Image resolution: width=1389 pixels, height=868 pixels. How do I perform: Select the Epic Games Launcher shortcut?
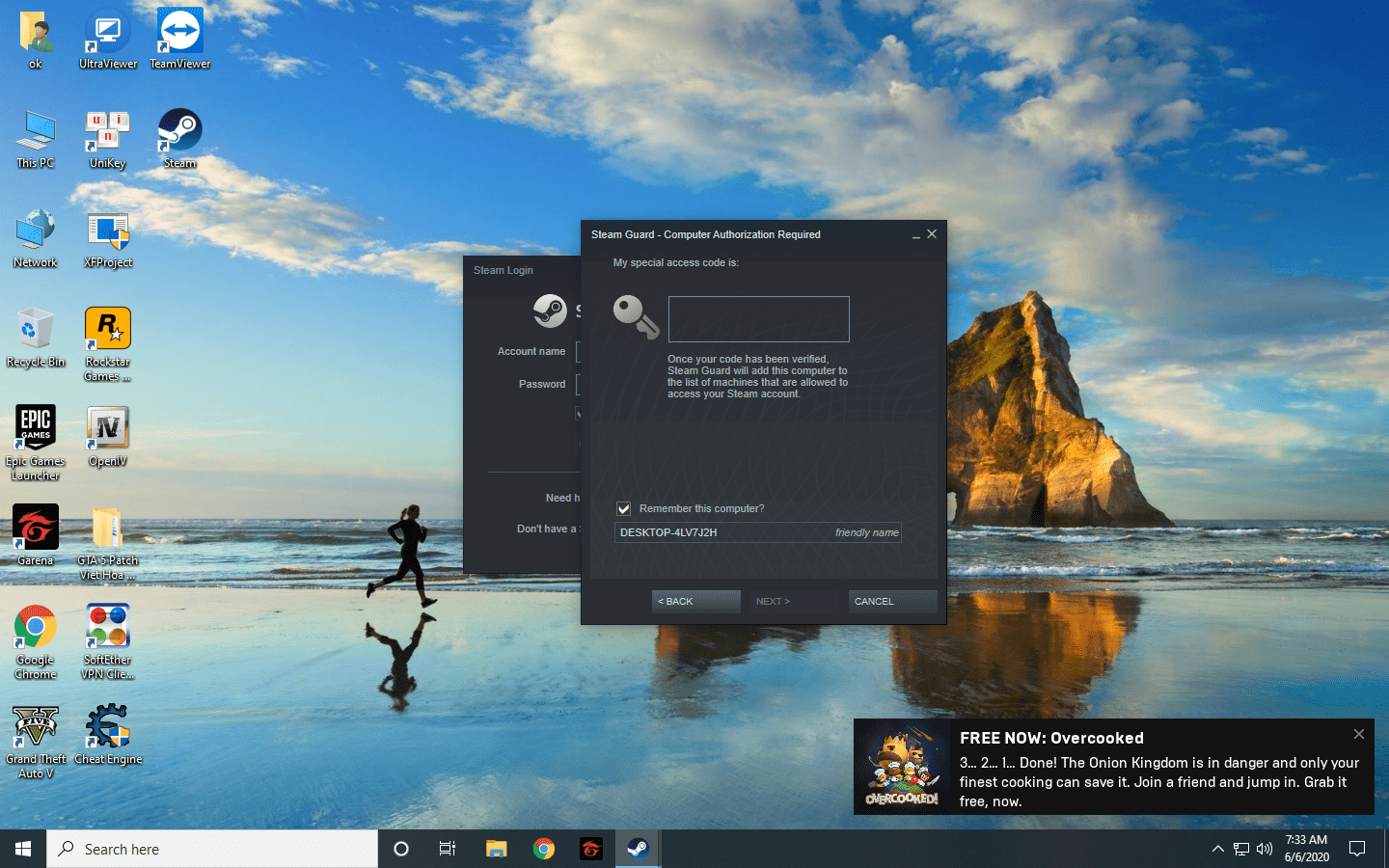coord(36,445)
